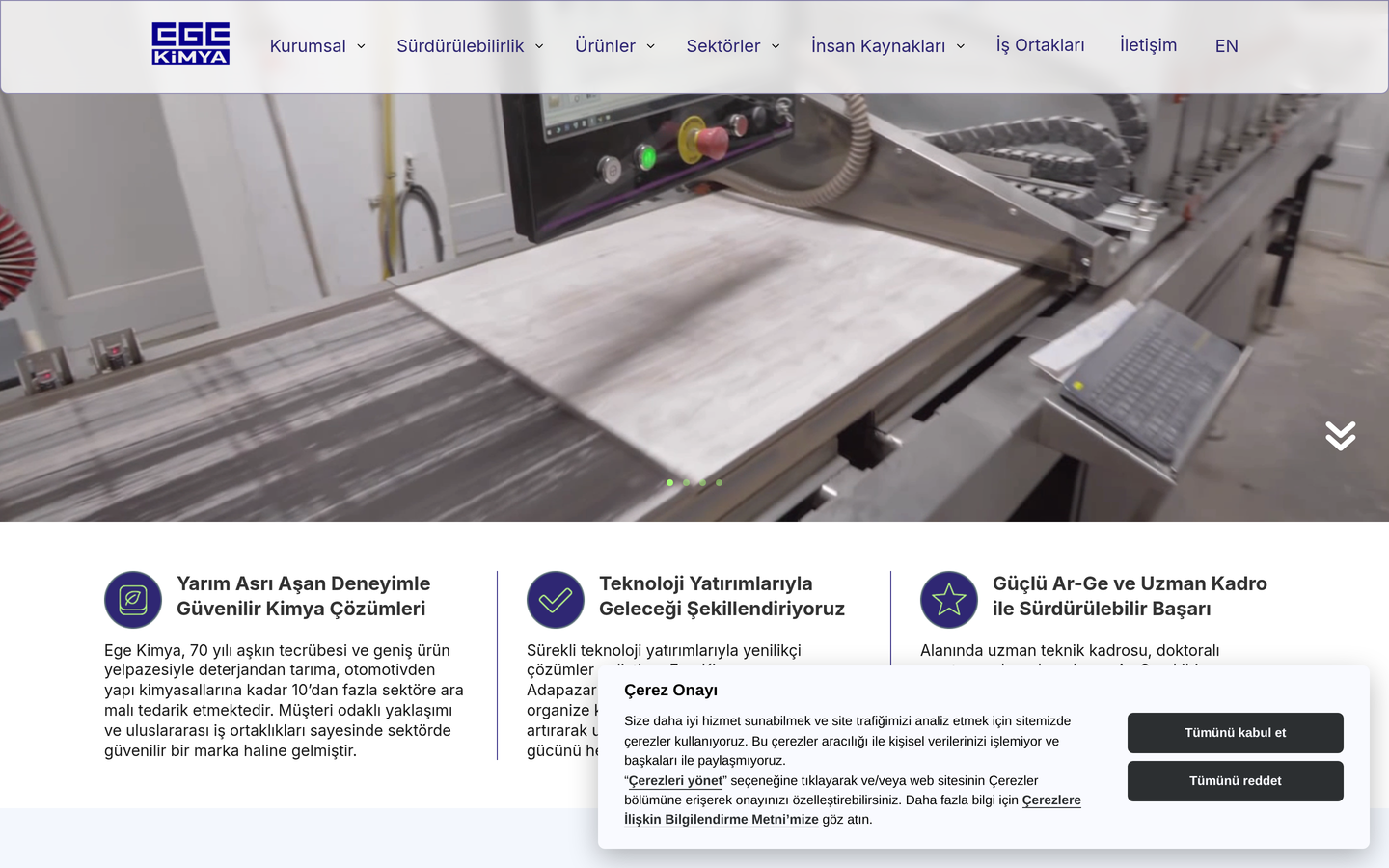Image resolution: width=1389 pixels, height=868 pixels.
Task: Expand the Kurumsal dropdown chevron
Action: (361, 46)
